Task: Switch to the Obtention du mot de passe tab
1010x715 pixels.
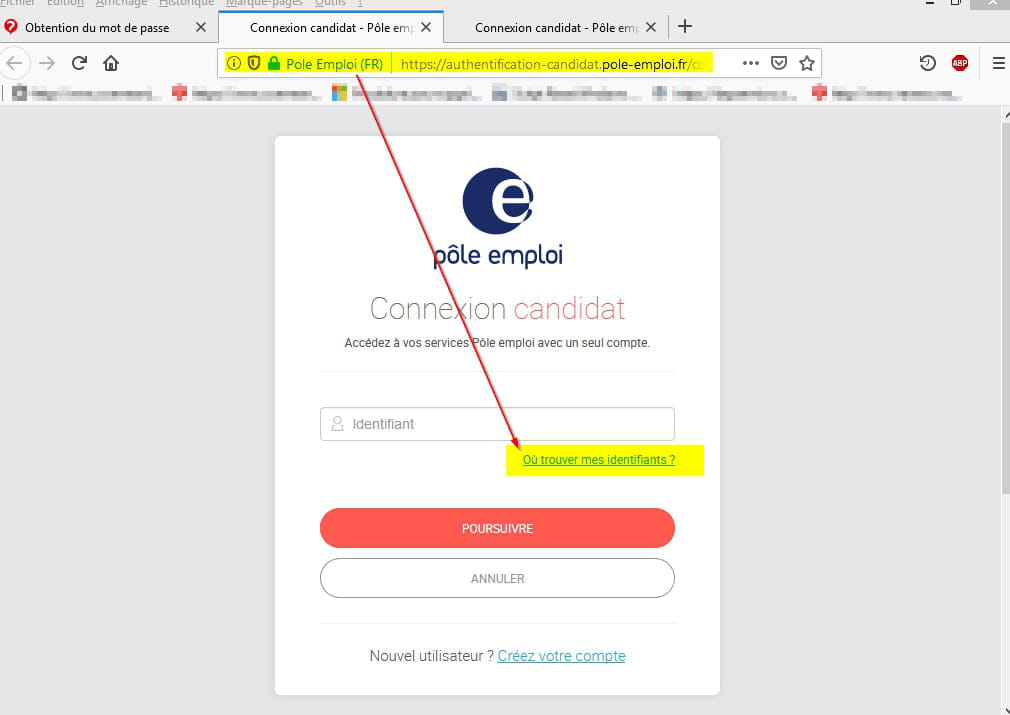Action: [x=97, y=28]
